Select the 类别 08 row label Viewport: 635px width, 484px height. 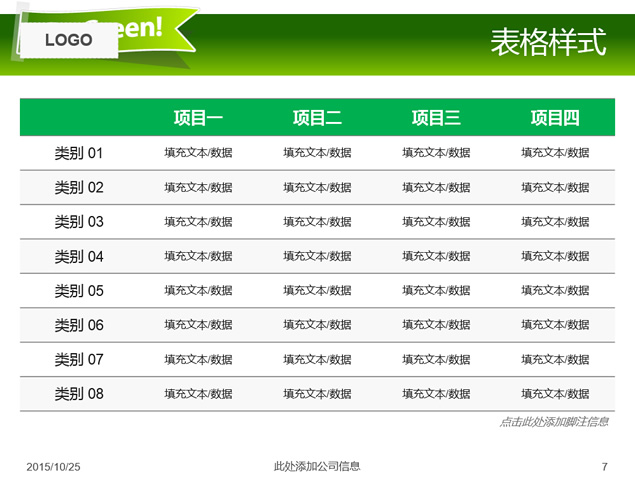pyautogui.click(x=79, y=394)
